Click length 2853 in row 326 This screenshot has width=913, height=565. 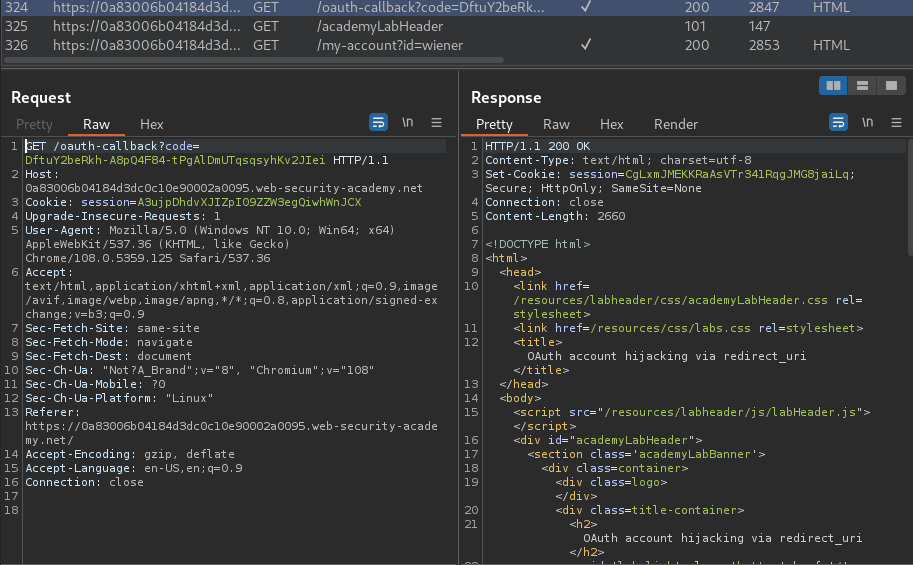pos(764,45)
